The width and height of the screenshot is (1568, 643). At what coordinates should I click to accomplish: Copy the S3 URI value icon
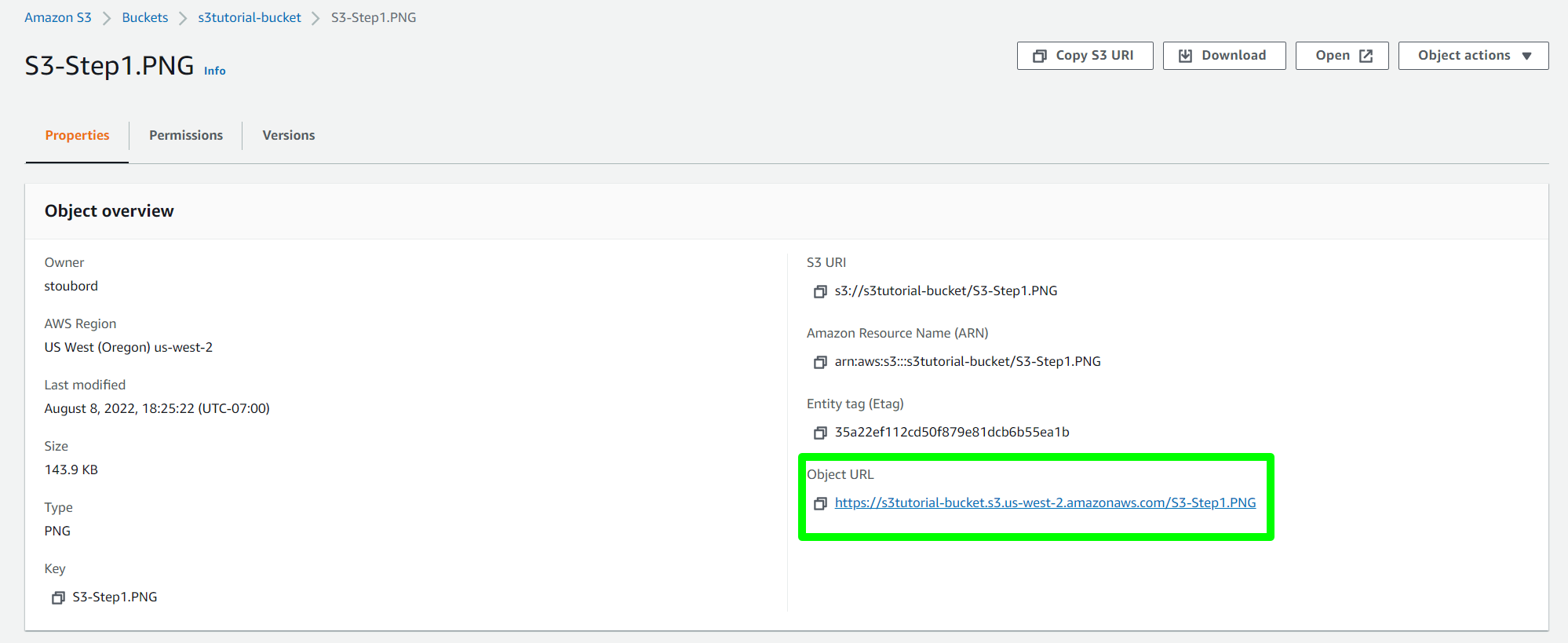[820, 291]
